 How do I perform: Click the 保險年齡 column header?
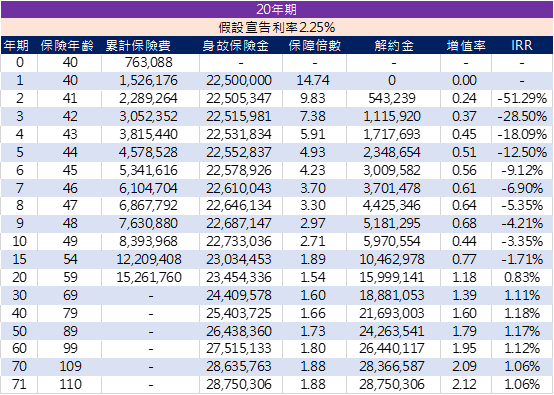[67, 46]
